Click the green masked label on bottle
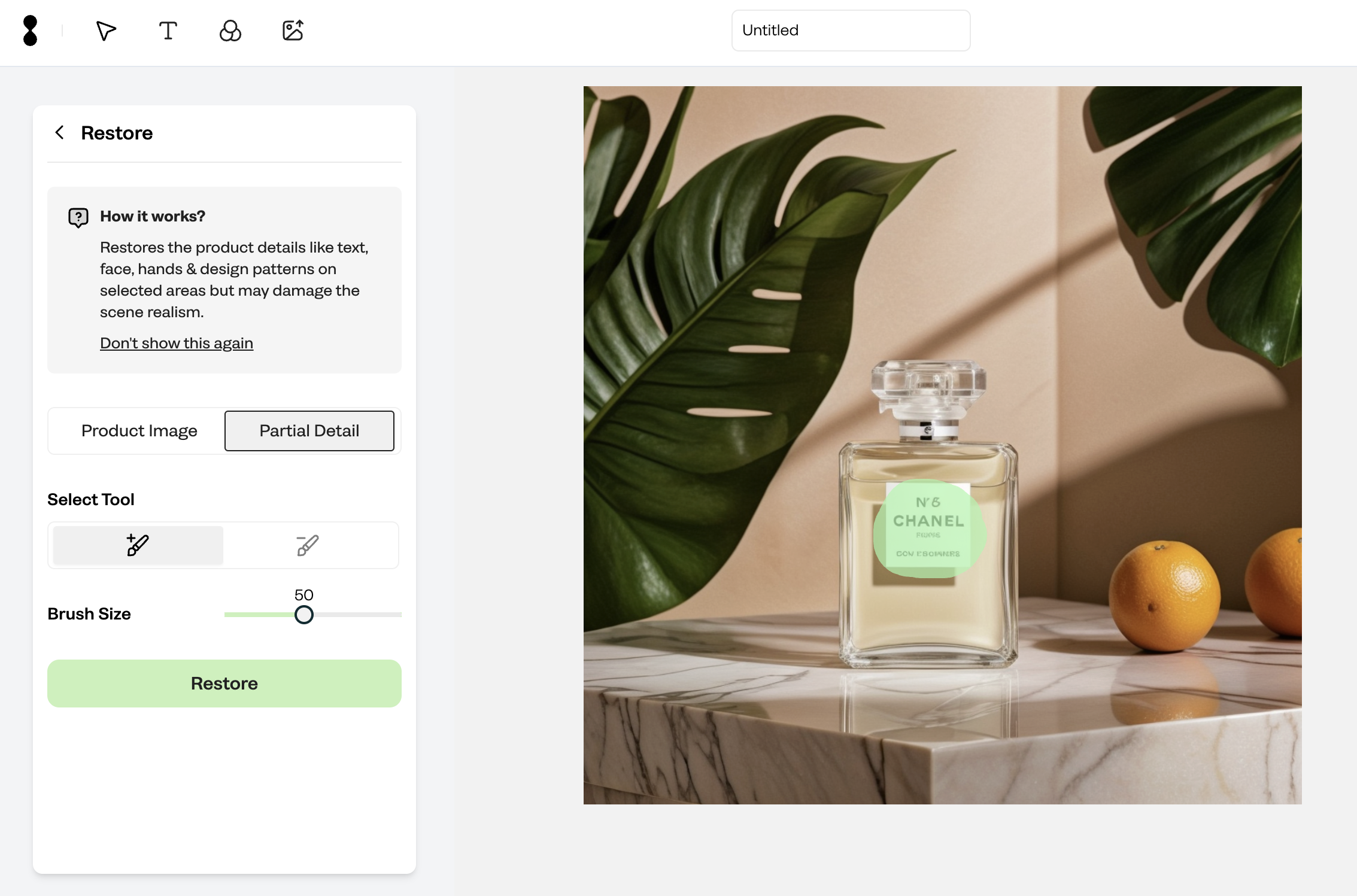 (928, 529)
